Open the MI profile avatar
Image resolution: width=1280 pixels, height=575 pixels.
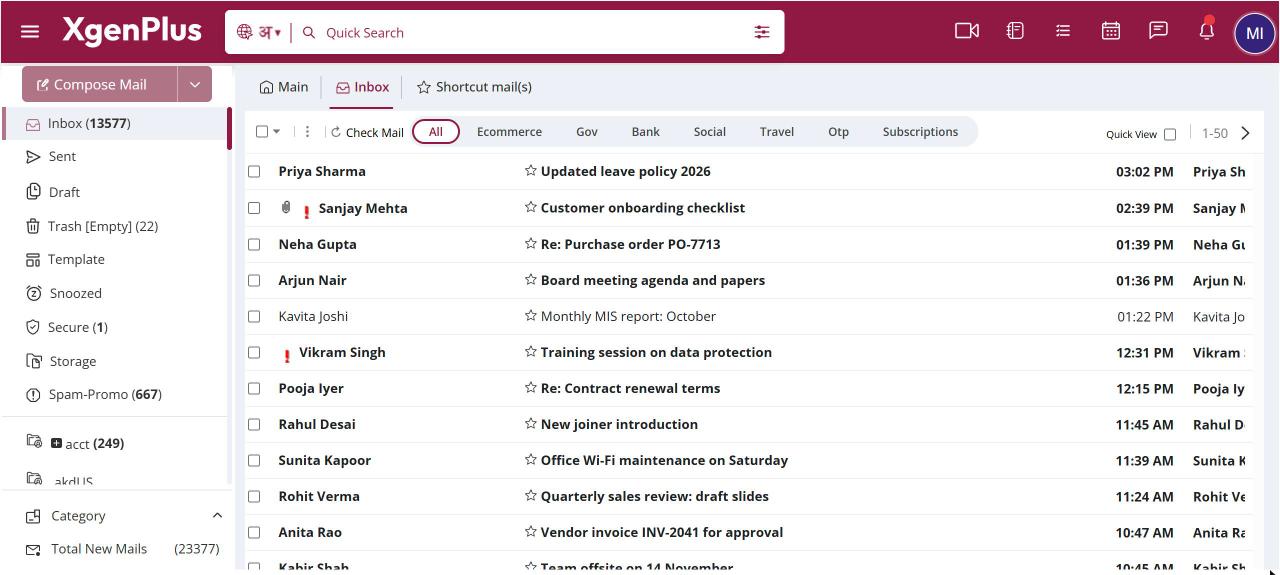1254,32
